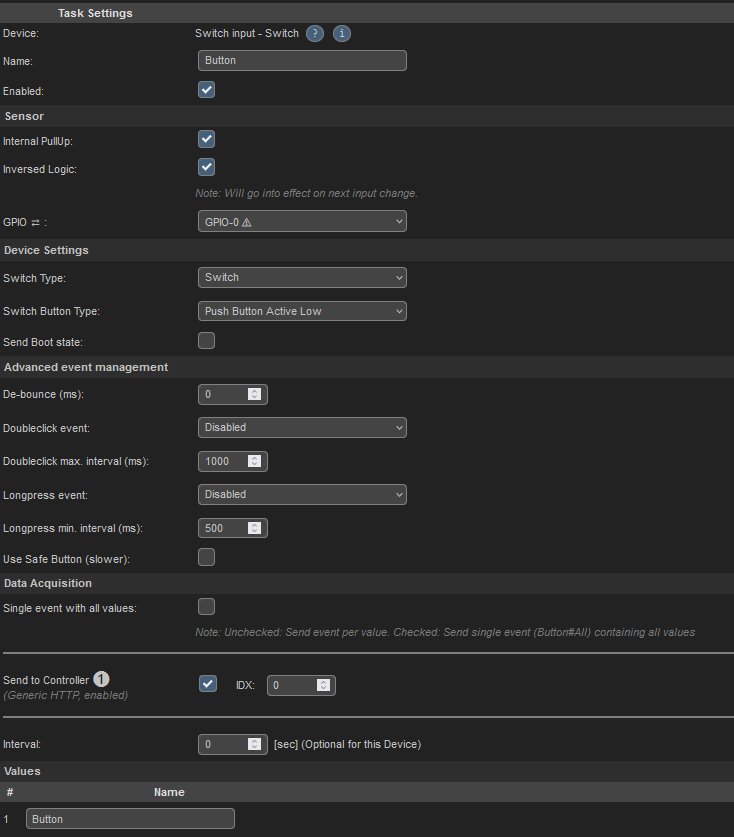Open the Switch Button Type dropdown
Image resolution: width=734 pixels, height=837 pixels.
coord(302,311)
